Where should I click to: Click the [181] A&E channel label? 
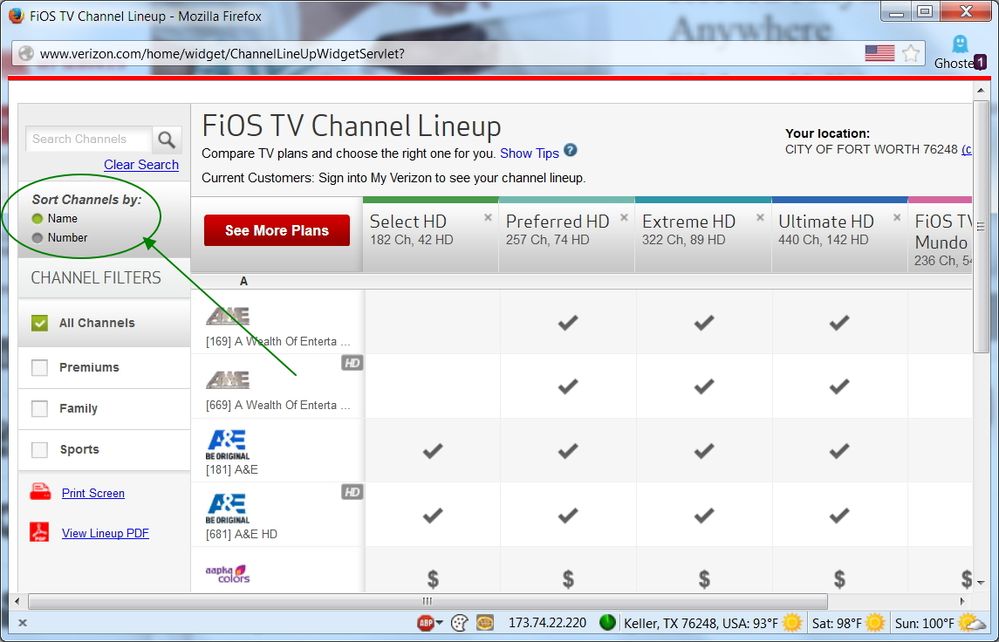coord(231,469)
